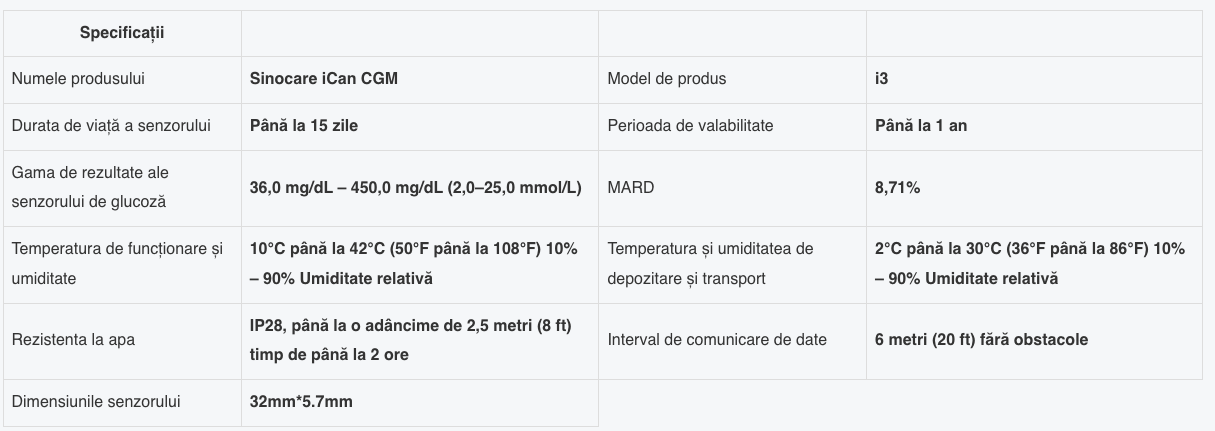1215x431 pixels.
Task: Select the Până la 1 an value
Action: 920,125
